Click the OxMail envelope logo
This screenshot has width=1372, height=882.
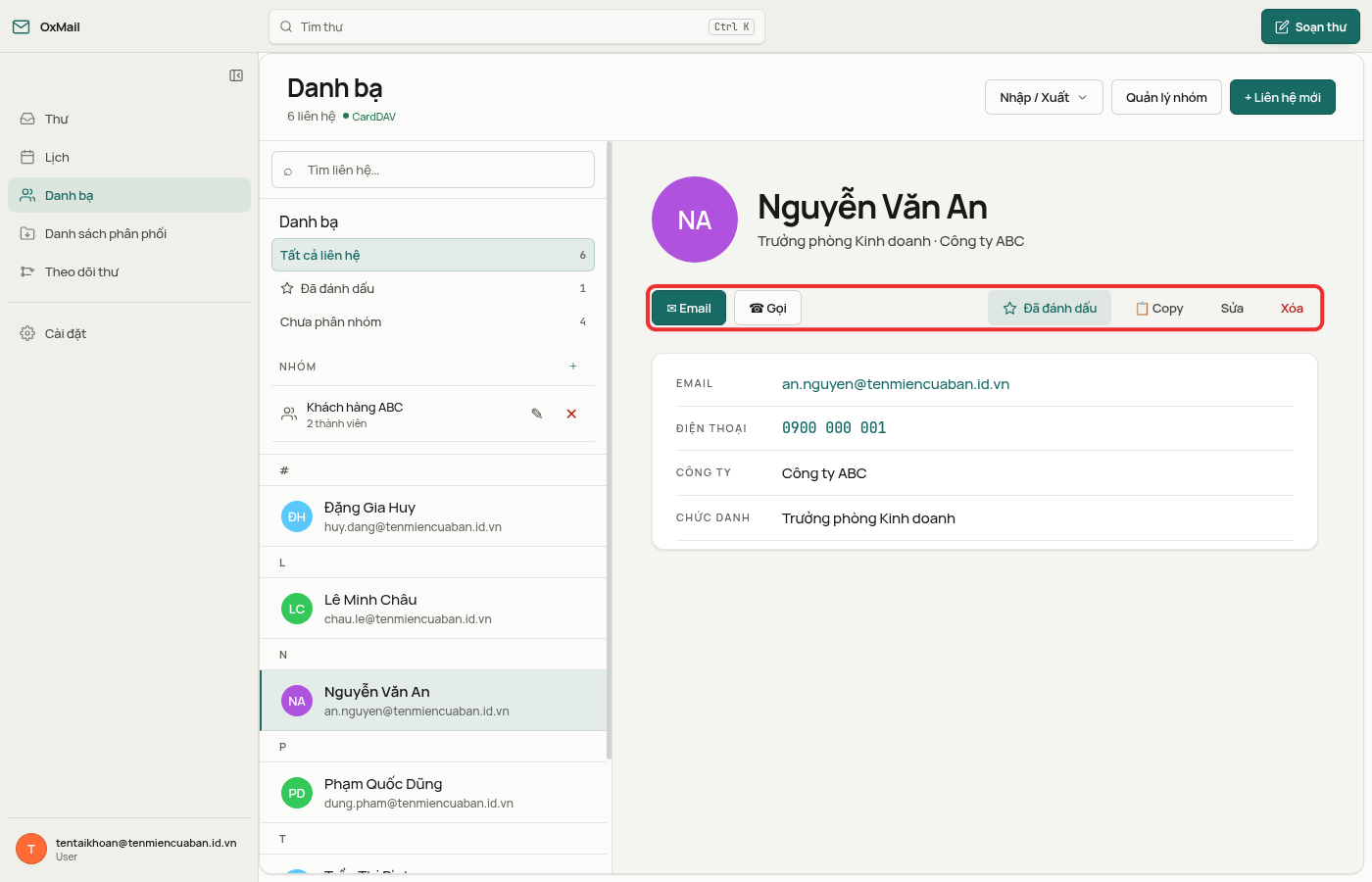pos(21,26)
